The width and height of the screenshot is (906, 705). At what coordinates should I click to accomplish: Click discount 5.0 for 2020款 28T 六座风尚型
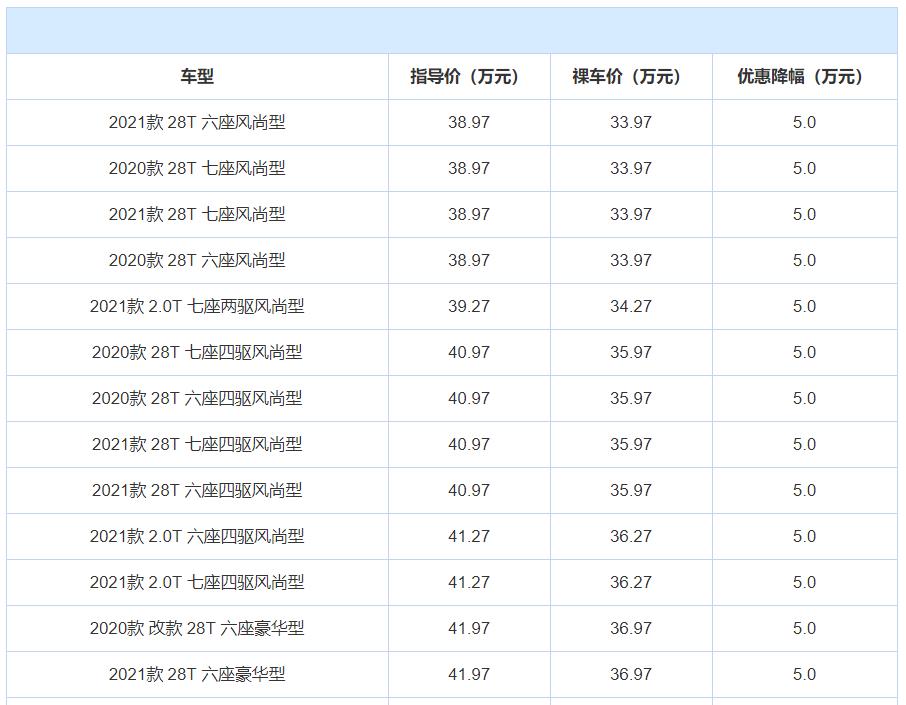pos(804,260)
